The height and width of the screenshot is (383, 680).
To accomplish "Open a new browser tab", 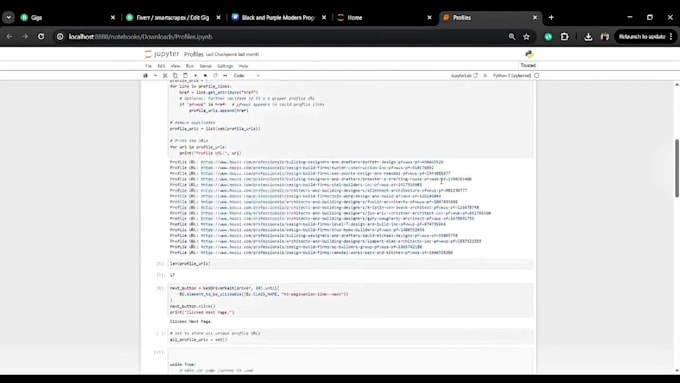I will (x=551, y=17).
